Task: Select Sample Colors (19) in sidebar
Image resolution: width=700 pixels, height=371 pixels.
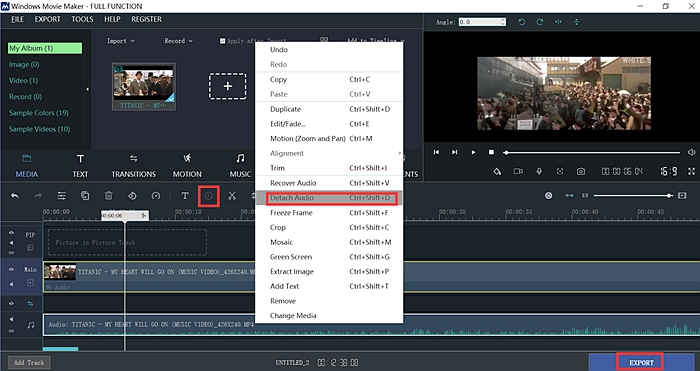Action: point(39,113)
